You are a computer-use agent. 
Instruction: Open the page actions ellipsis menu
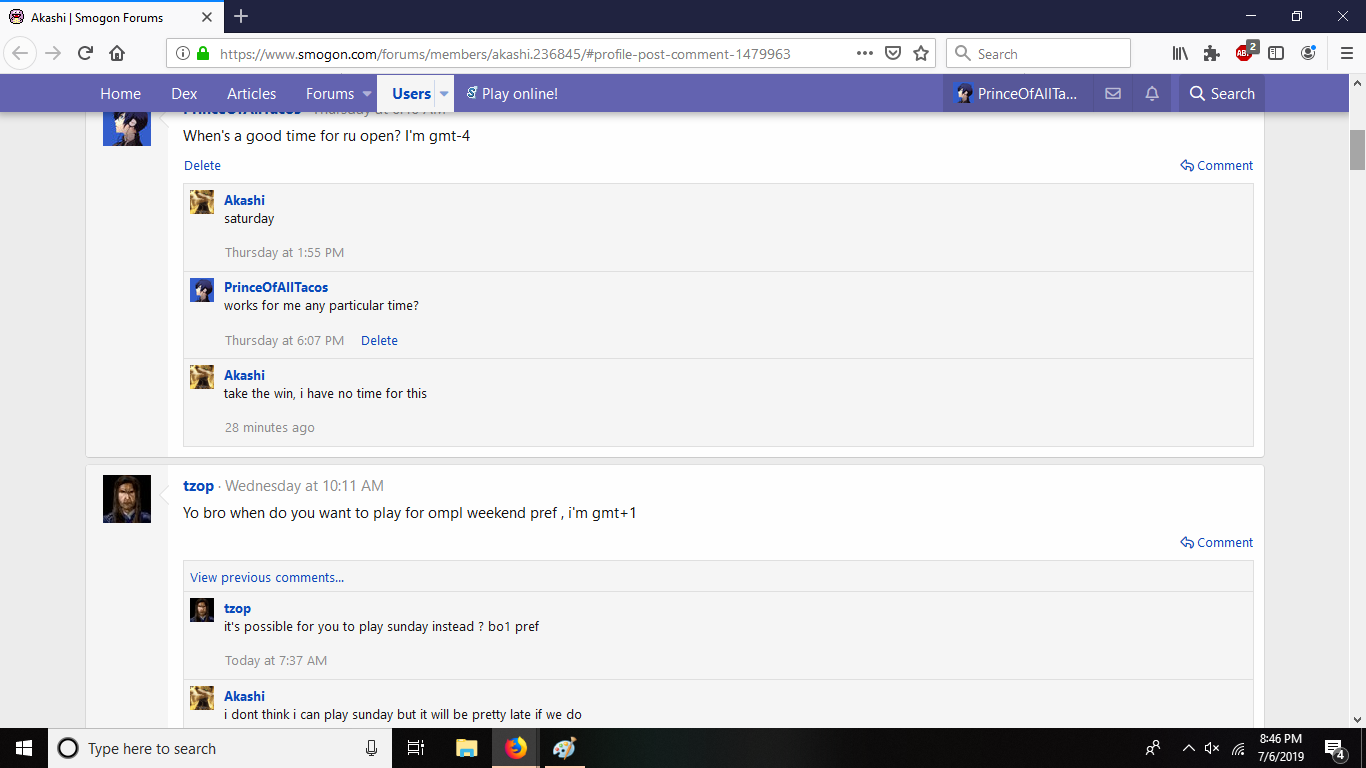point(865,53)
